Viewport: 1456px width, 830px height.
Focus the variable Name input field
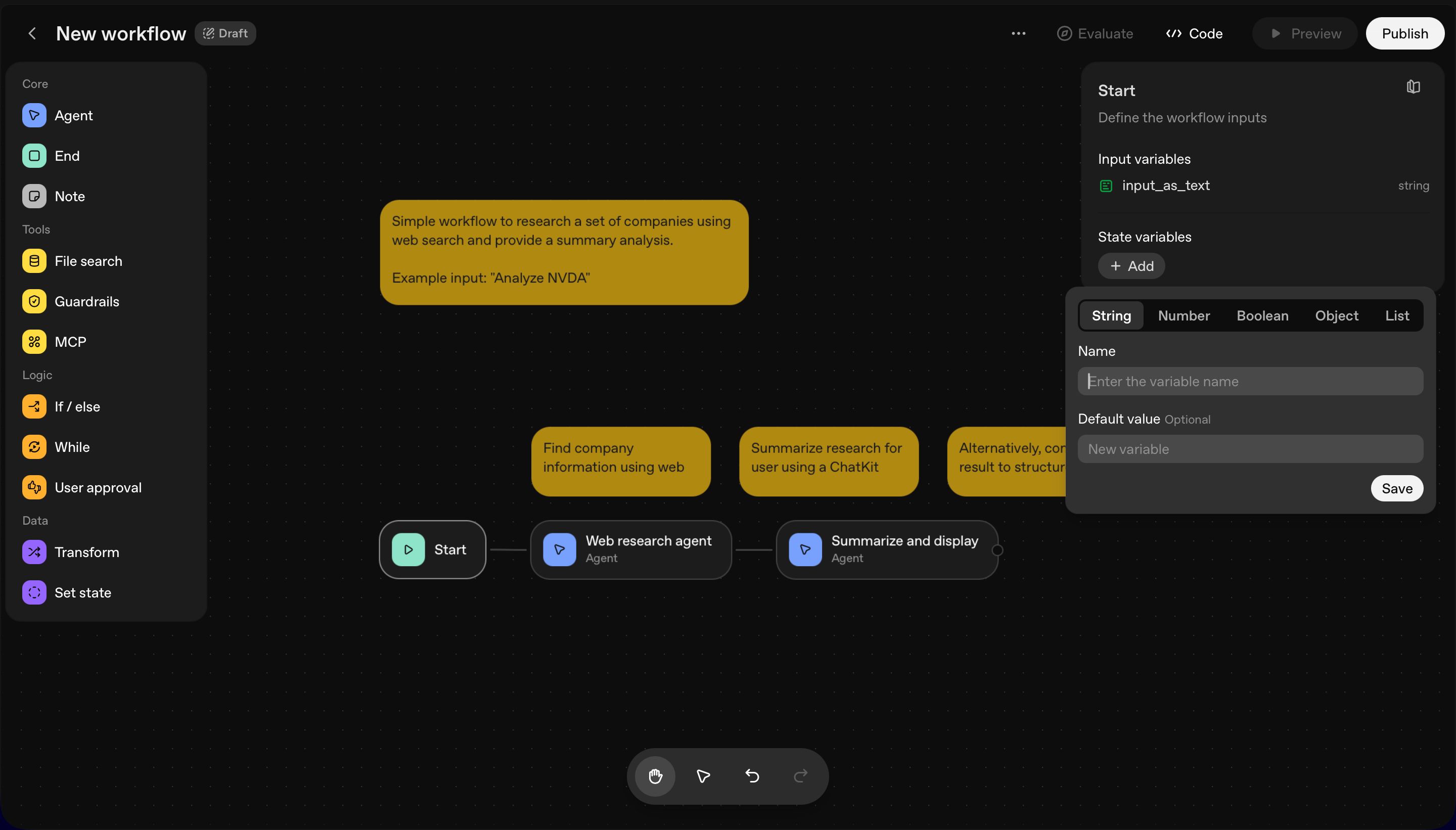[x=1250, y=381]
